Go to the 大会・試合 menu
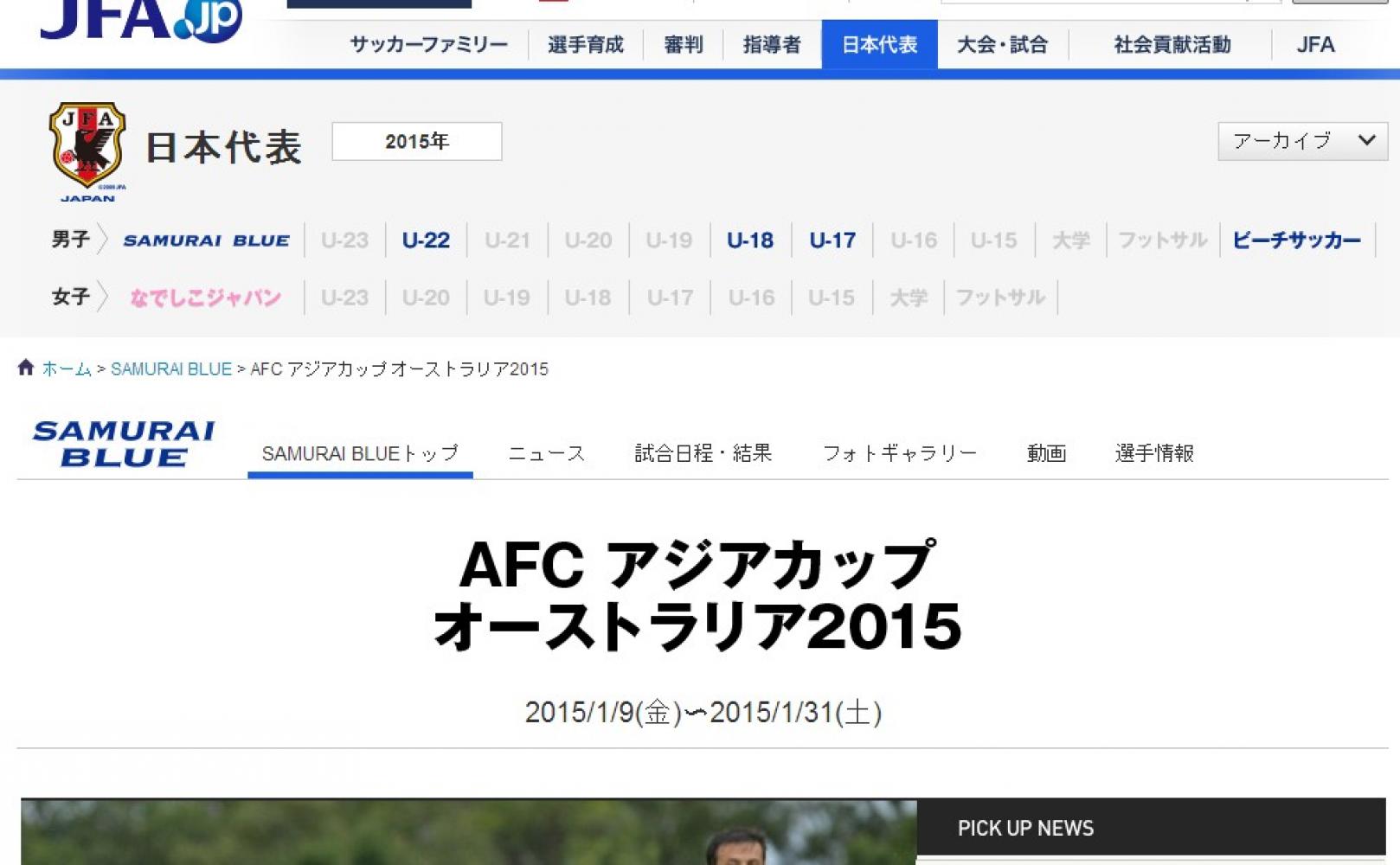This screenshot has width=1400, height=865. pyautogui.click(x=1002, y=45)
